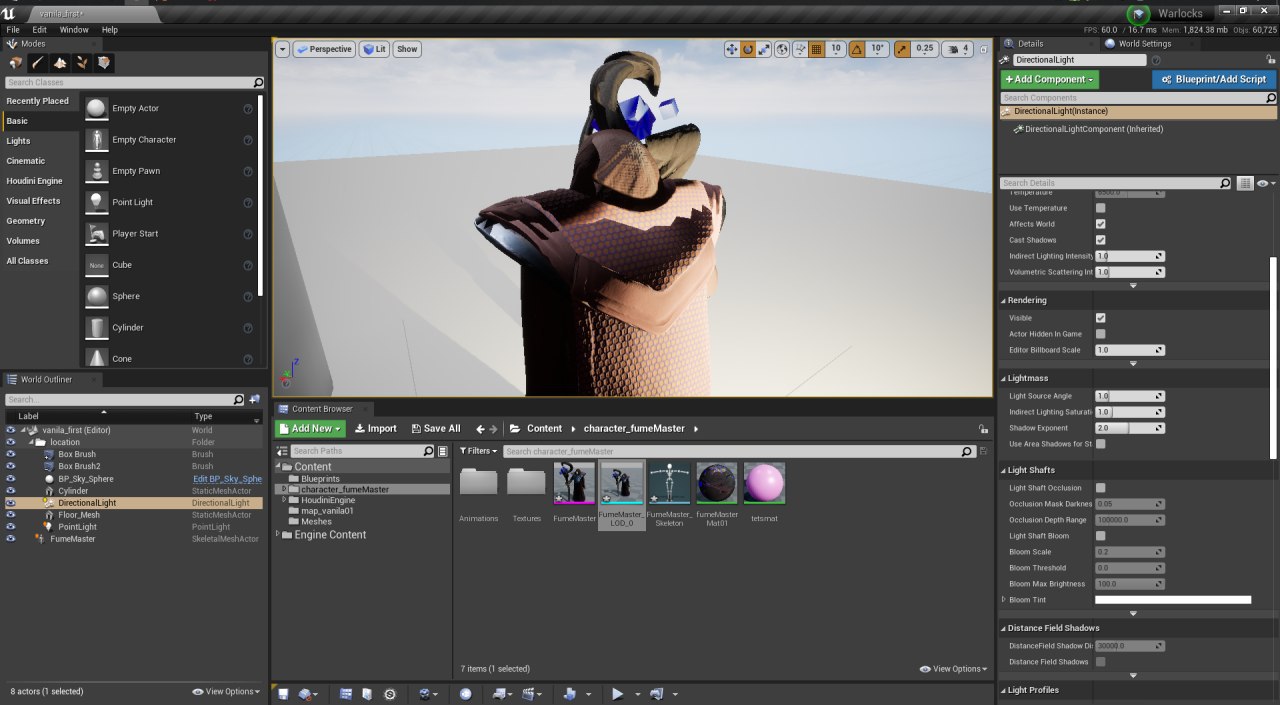Expand the Bloom Tint property
The width and height of the screenshot is (1280, 705).
coord(1004,600)
